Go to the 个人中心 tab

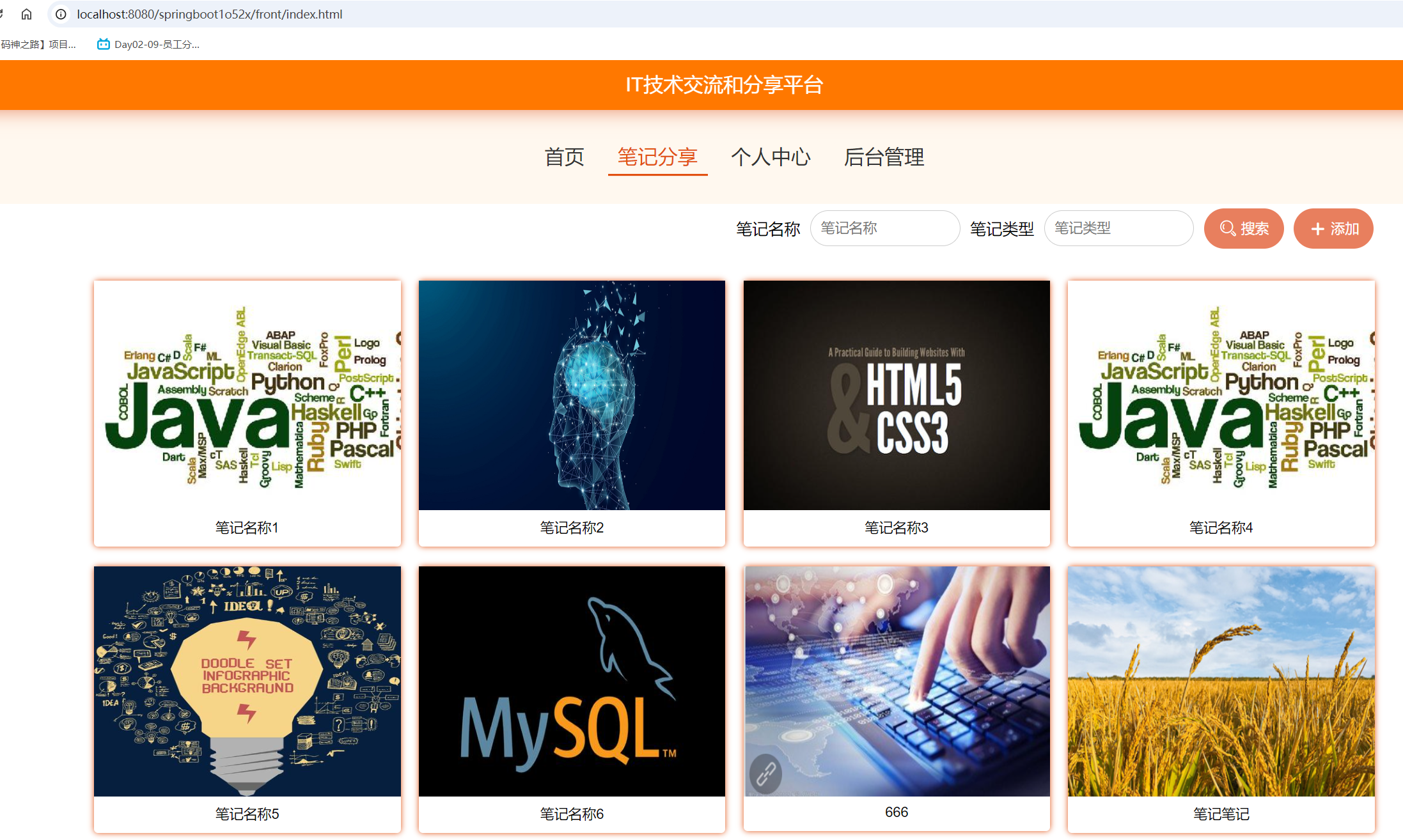tap(771, 157)
